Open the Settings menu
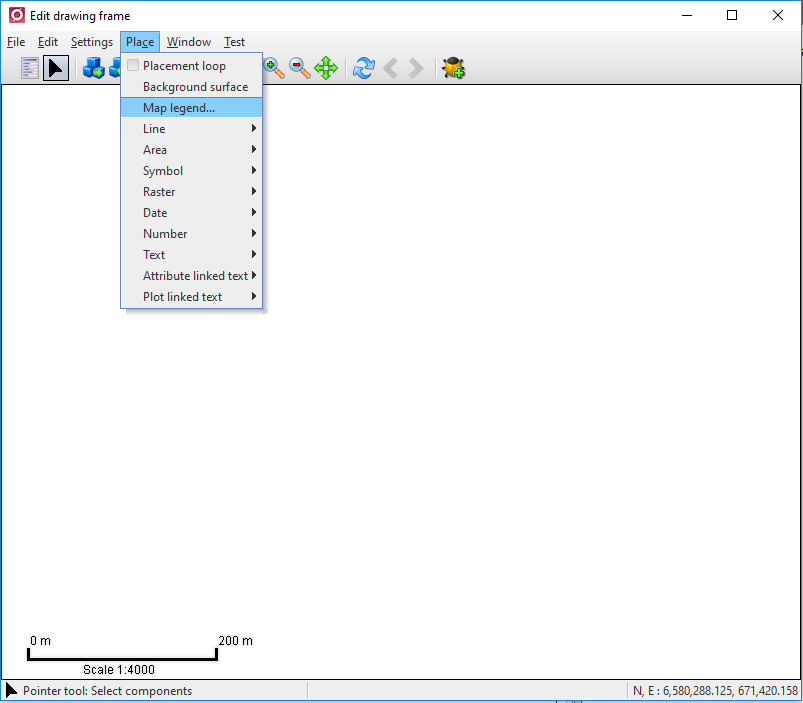803x703 pixels. [92, 42]
